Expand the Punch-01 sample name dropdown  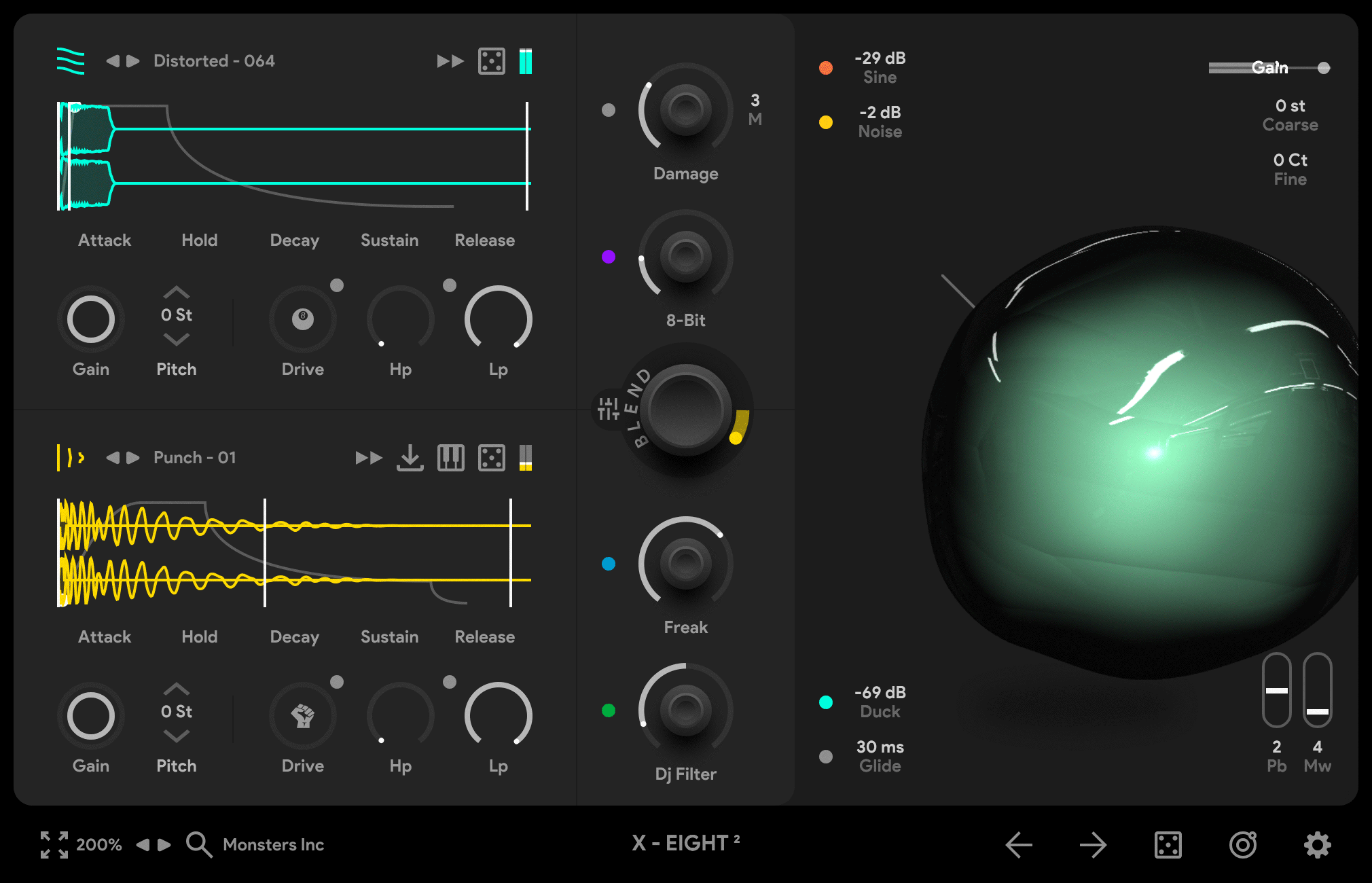pyautogui.click(x=192, y=458)
